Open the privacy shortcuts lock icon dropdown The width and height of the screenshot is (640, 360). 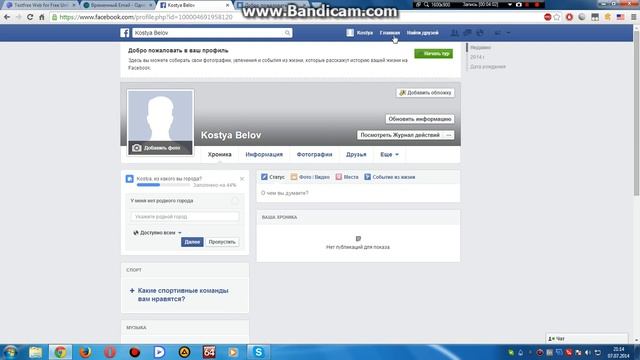pyautogui.click(x=497, y=33)
